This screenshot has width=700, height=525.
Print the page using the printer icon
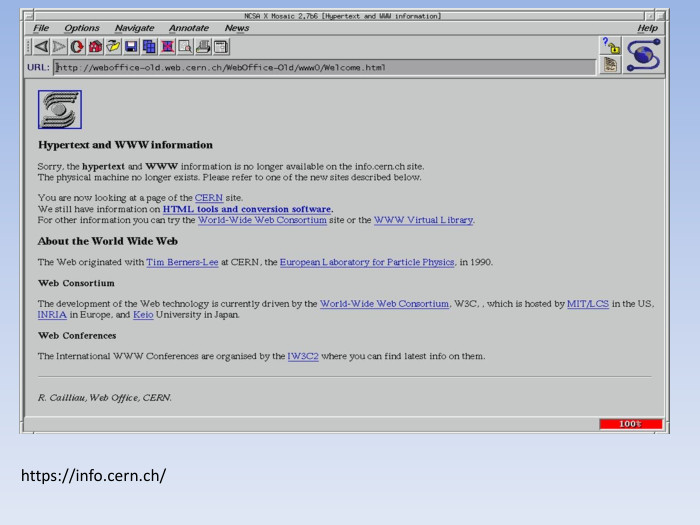203,47
